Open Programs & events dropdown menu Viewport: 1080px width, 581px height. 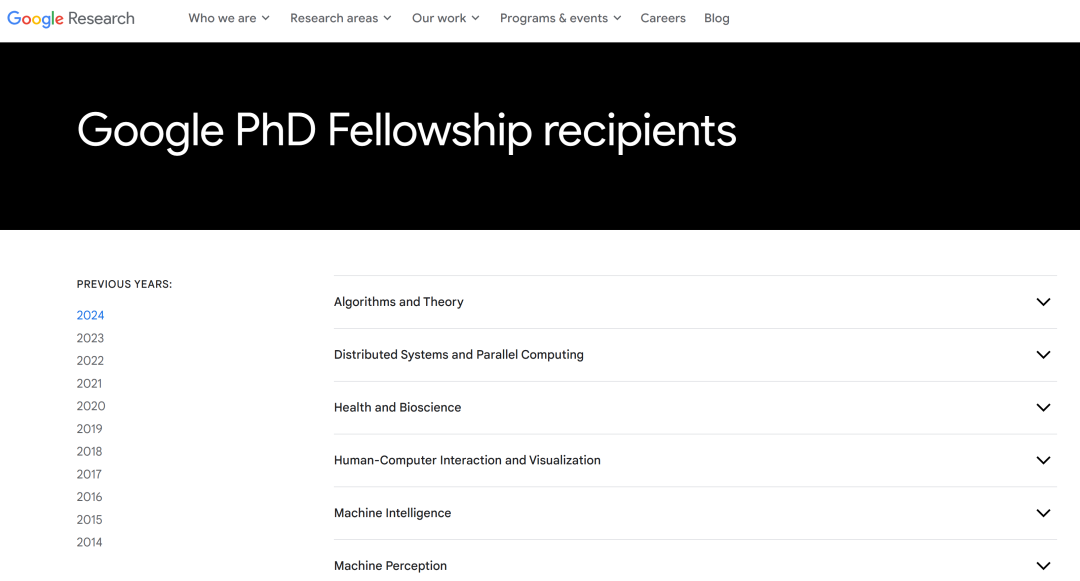pyautogui.click(x=561, y=19)
